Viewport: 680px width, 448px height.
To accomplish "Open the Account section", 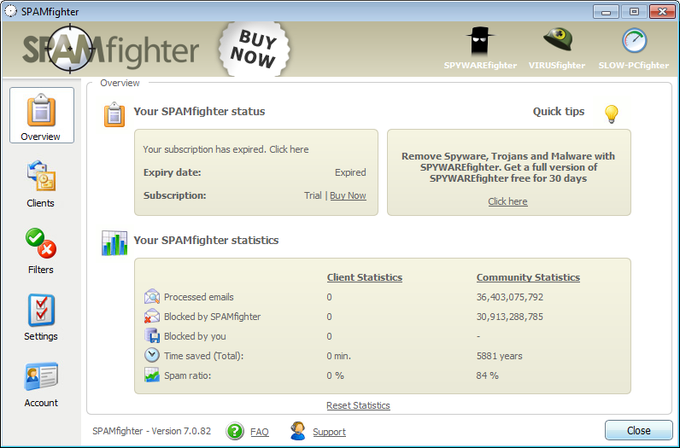I will [41, 384].
